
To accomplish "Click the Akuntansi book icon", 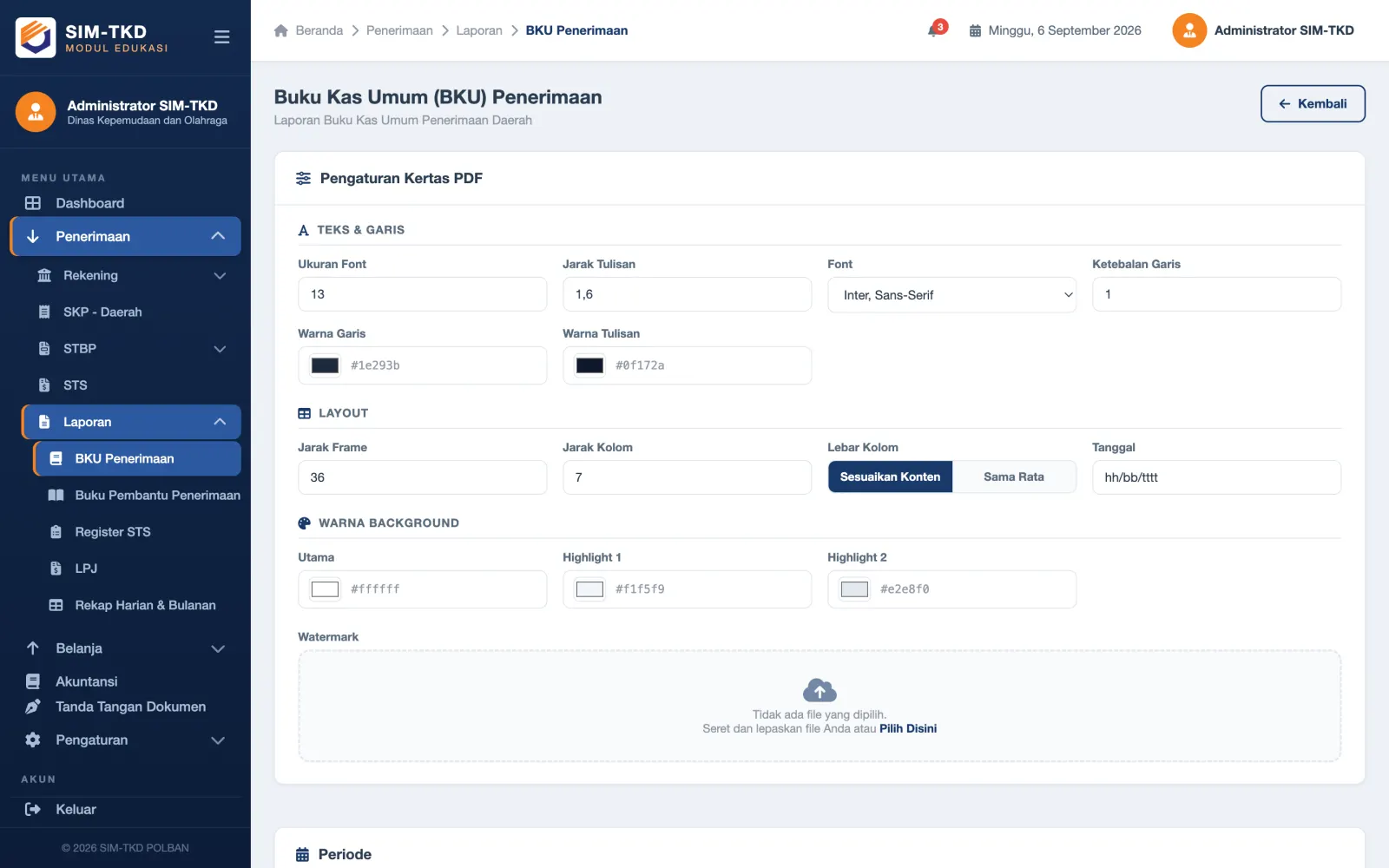I will pos(33,681).
